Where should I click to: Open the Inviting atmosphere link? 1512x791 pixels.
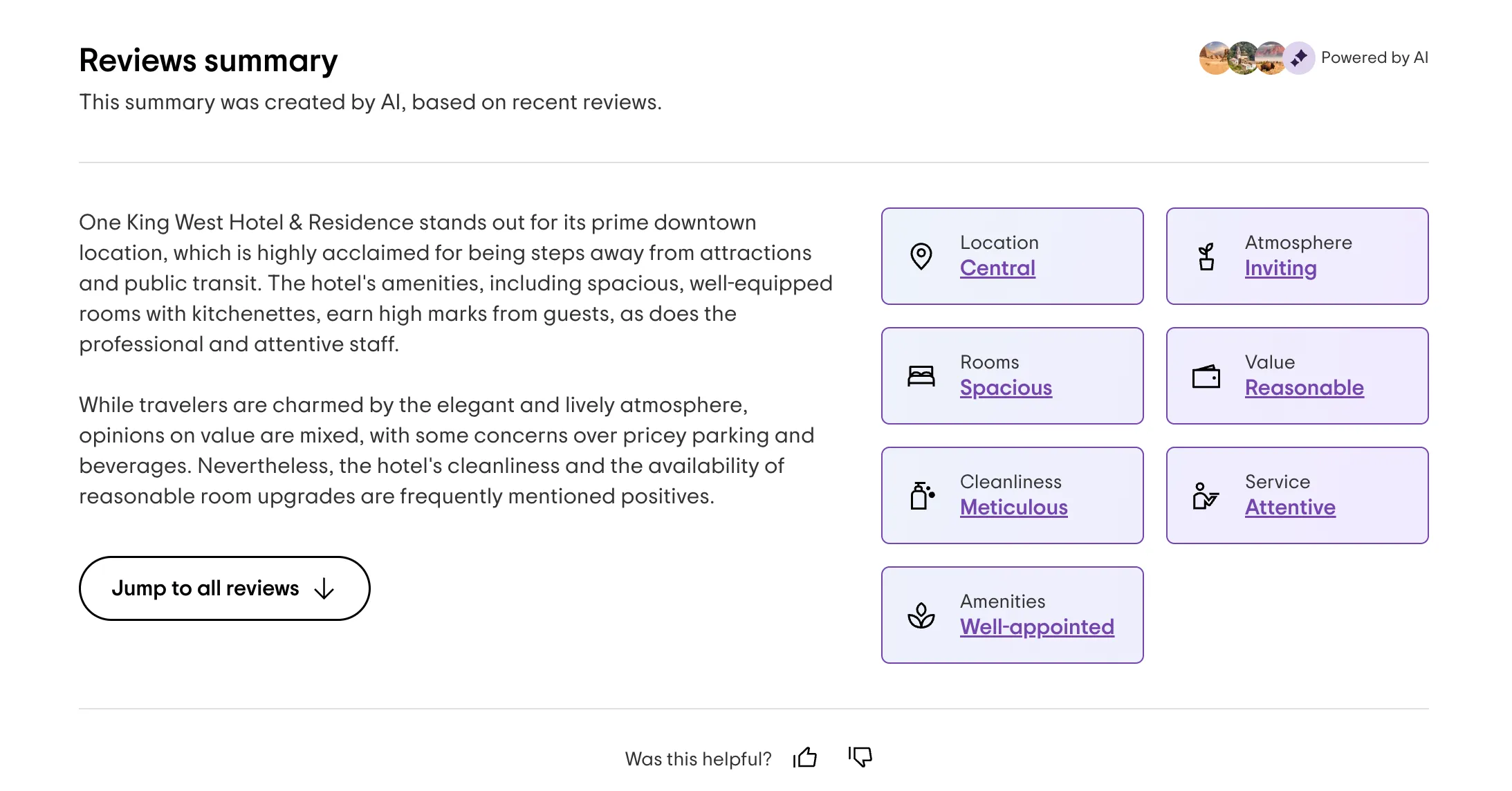[1280, 268]
